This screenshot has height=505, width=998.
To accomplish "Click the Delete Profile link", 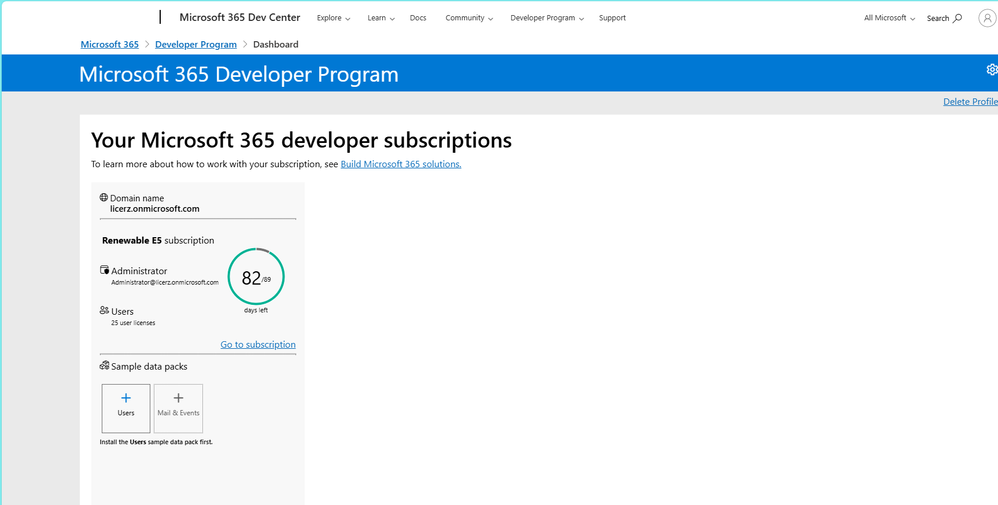I will (x=970, y=102).
